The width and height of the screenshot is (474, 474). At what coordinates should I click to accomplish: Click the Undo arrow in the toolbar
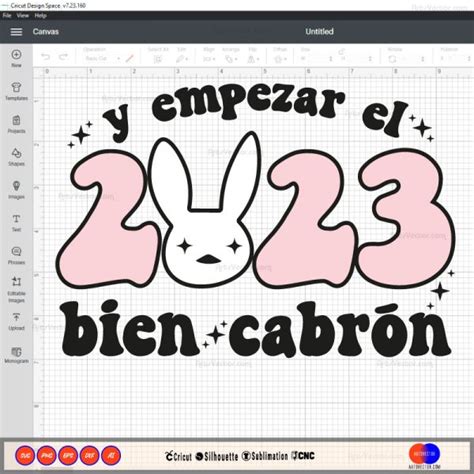[x=45, y=57]
